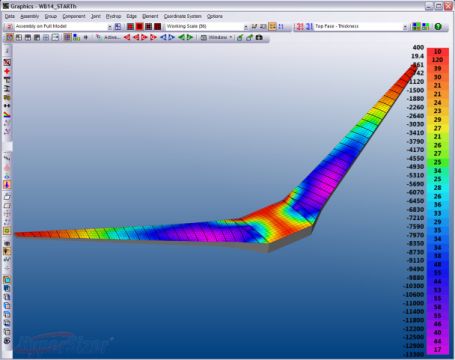Screen dimensions: 455x360
Task: Toggle the highlighted purple grid icon
Action: click(67, 37)
